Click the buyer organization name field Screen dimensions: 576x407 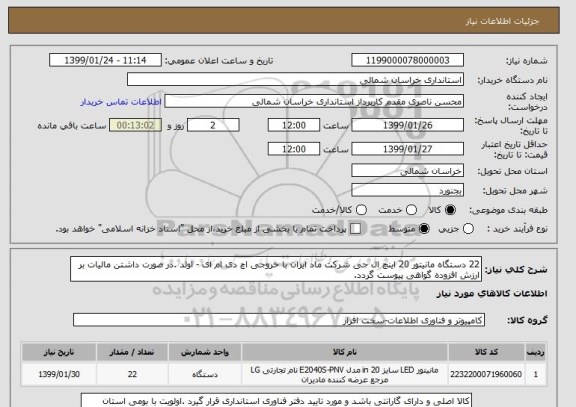pos(295,79)
